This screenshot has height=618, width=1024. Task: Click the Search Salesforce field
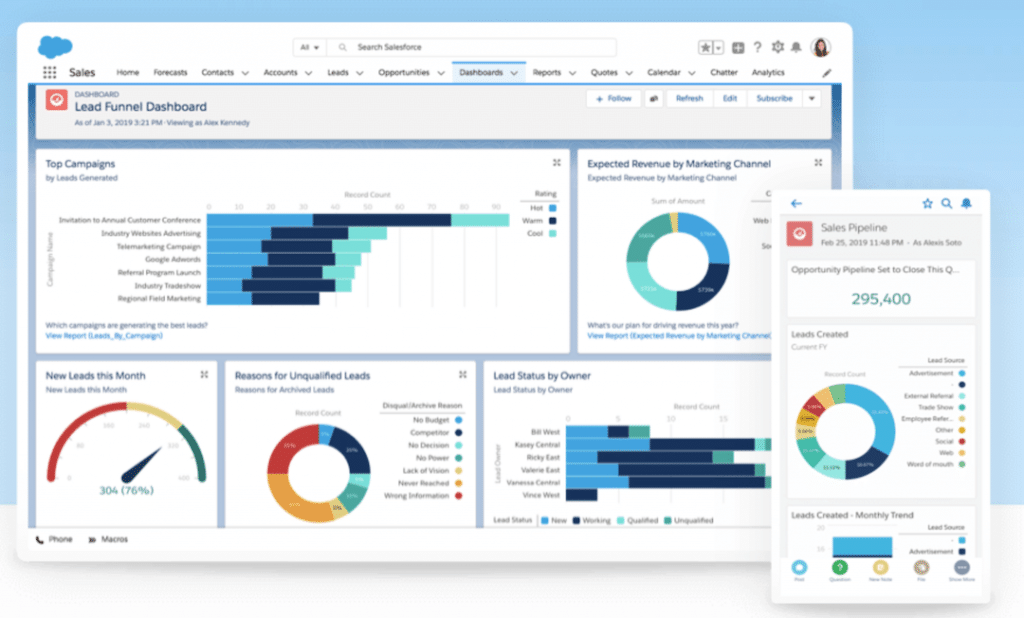point(472,48)
